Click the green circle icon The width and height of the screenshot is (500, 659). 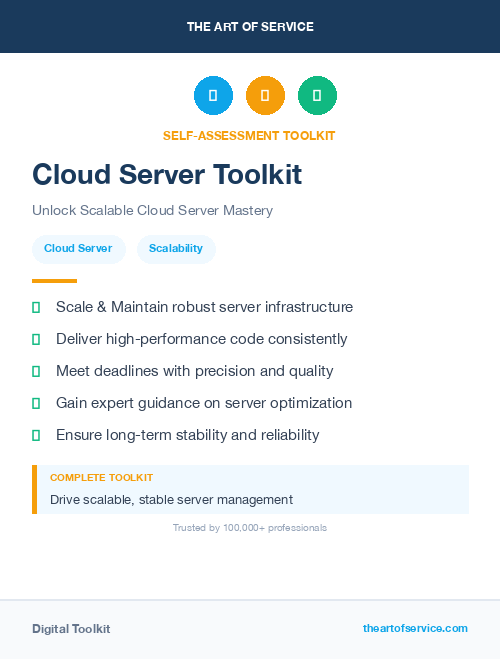click(317, 95)
